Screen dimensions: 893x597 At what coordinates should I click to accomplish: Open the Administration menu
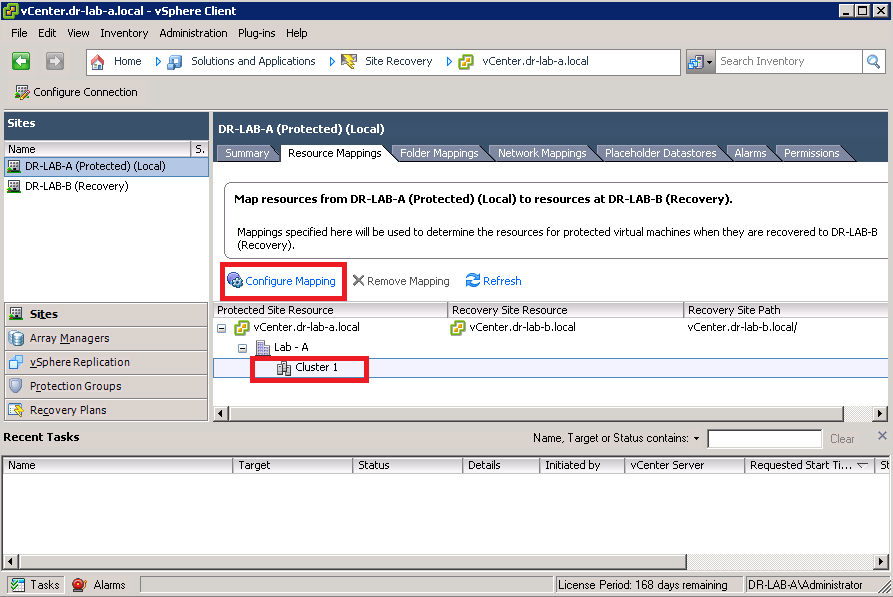[x=193, y=33]
